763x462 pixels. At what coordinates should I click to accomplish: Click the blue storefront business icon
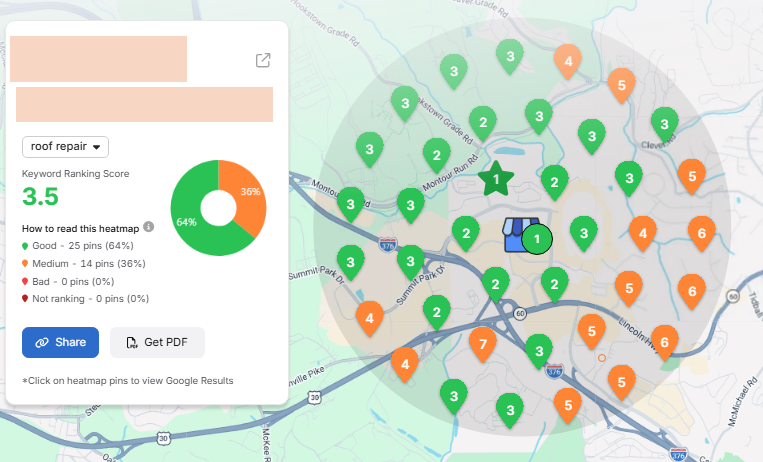tap(516, 235)
